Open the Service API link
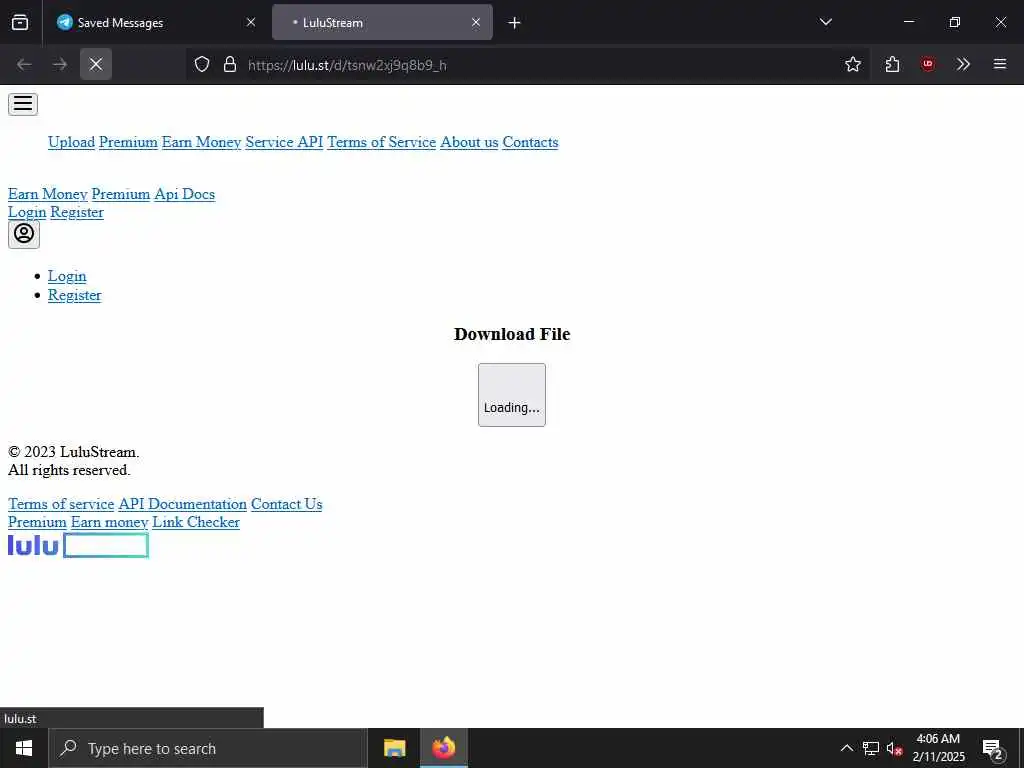 (284, 142)
